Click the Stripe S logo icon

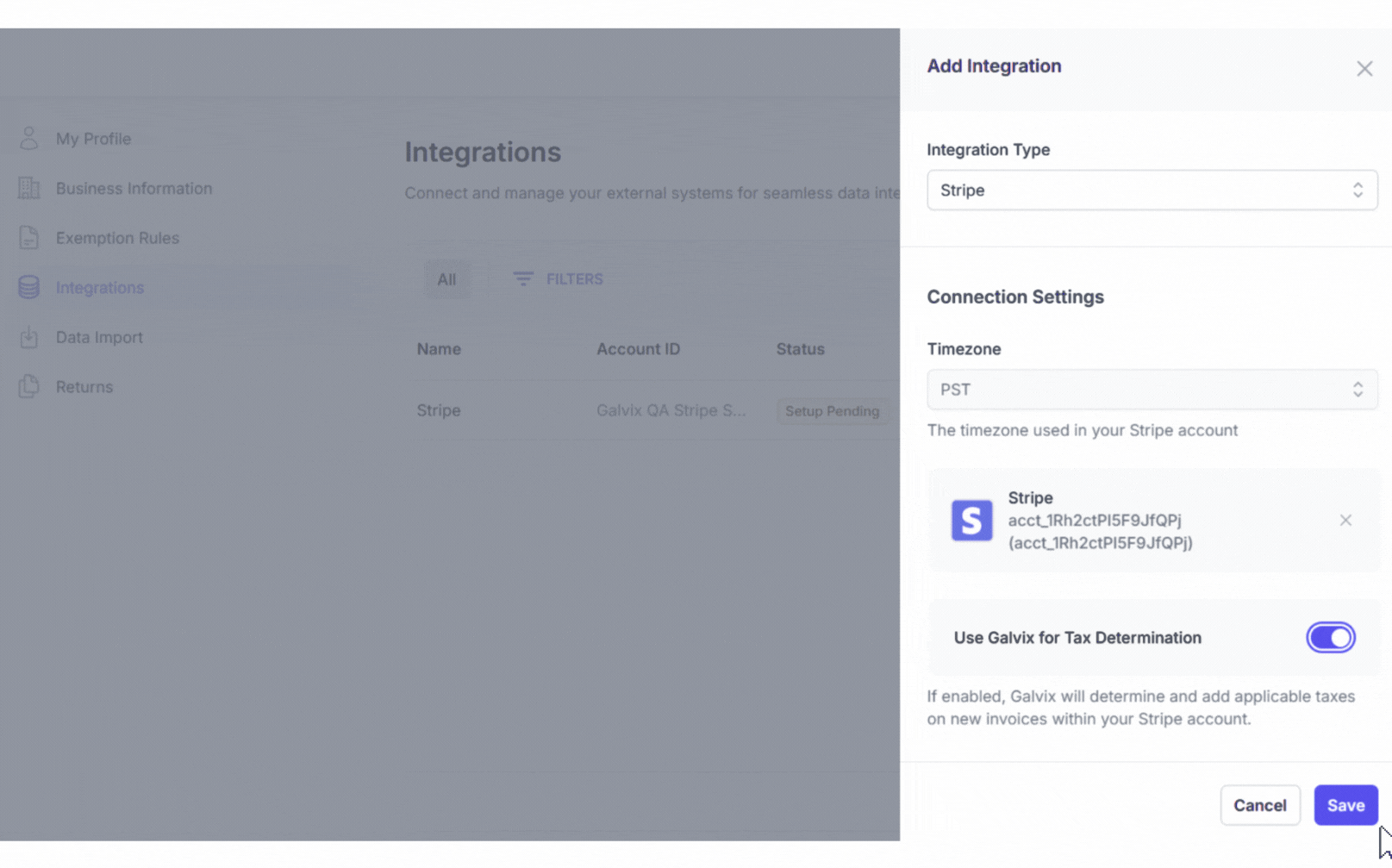pos(971,521)
